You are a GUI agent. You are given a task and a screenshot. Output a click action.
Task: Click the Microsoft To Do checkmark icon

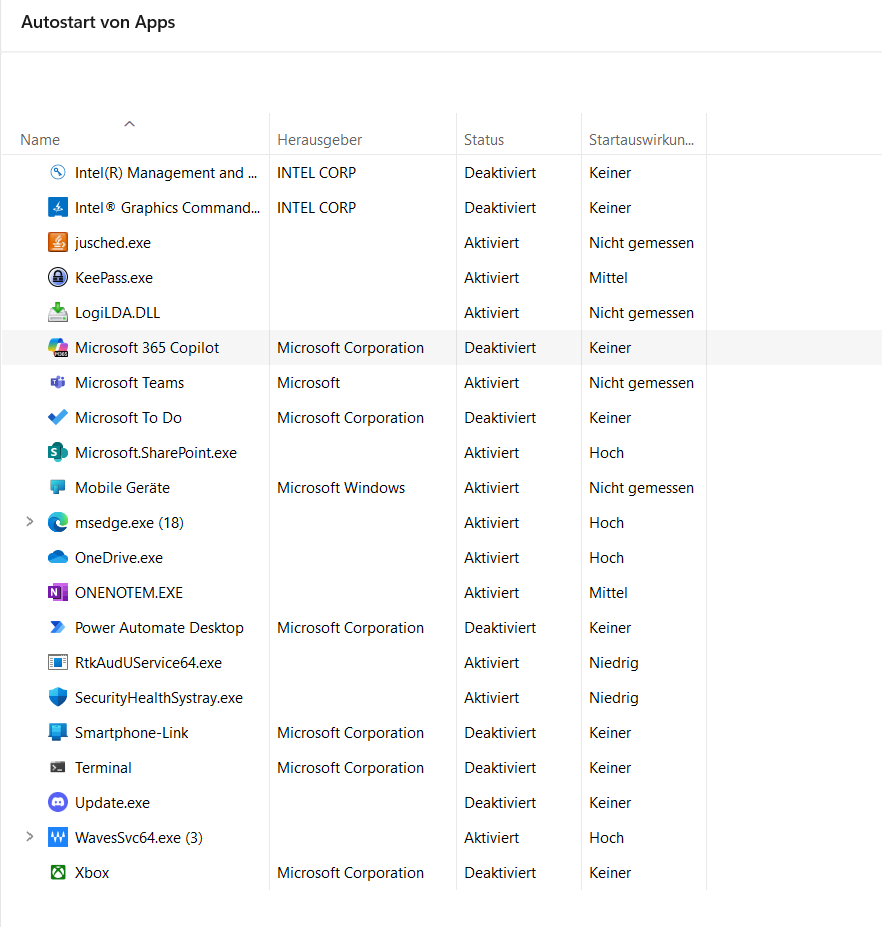pyautogui.click(x=57, y=417)
